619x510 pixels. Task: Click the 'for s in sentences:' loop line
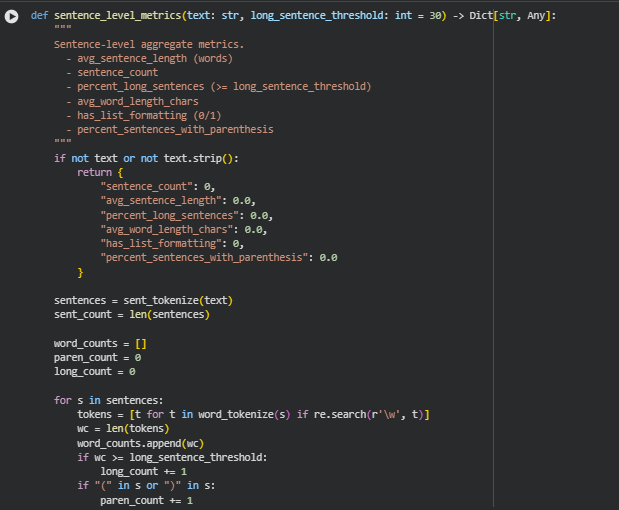click(x=108, y=400)
